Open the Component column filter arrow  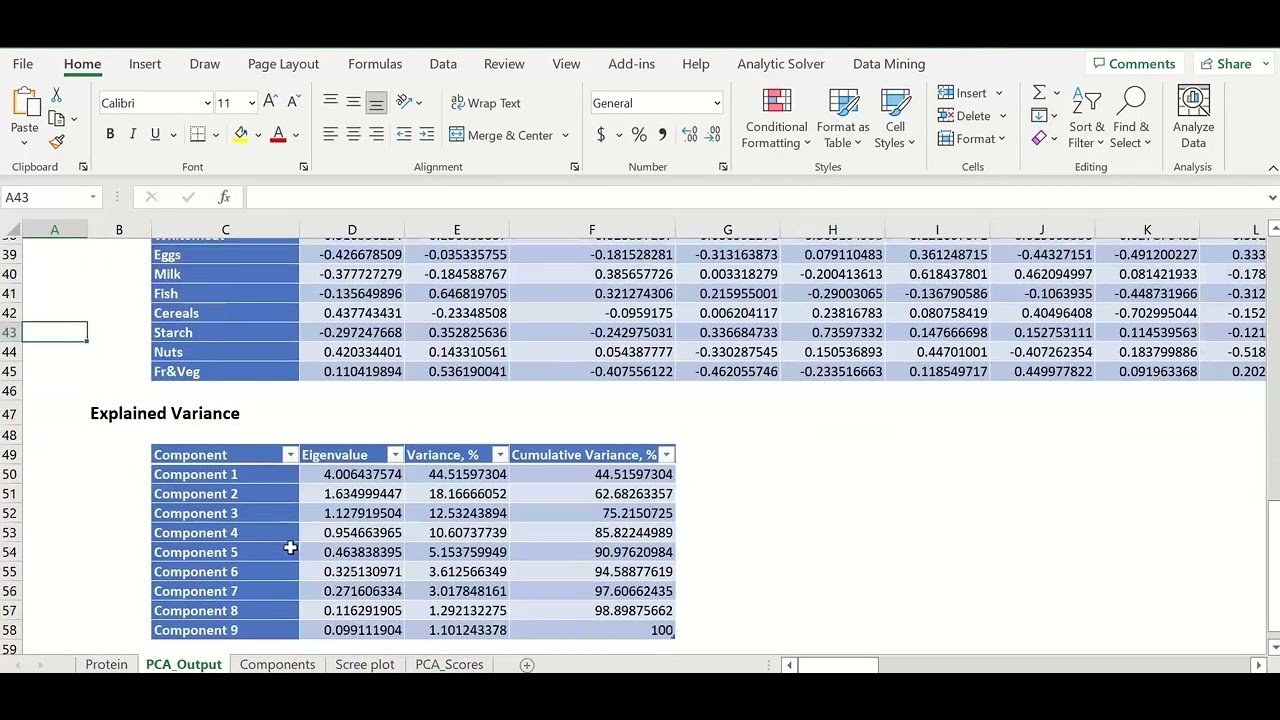[x=290, y=455]
